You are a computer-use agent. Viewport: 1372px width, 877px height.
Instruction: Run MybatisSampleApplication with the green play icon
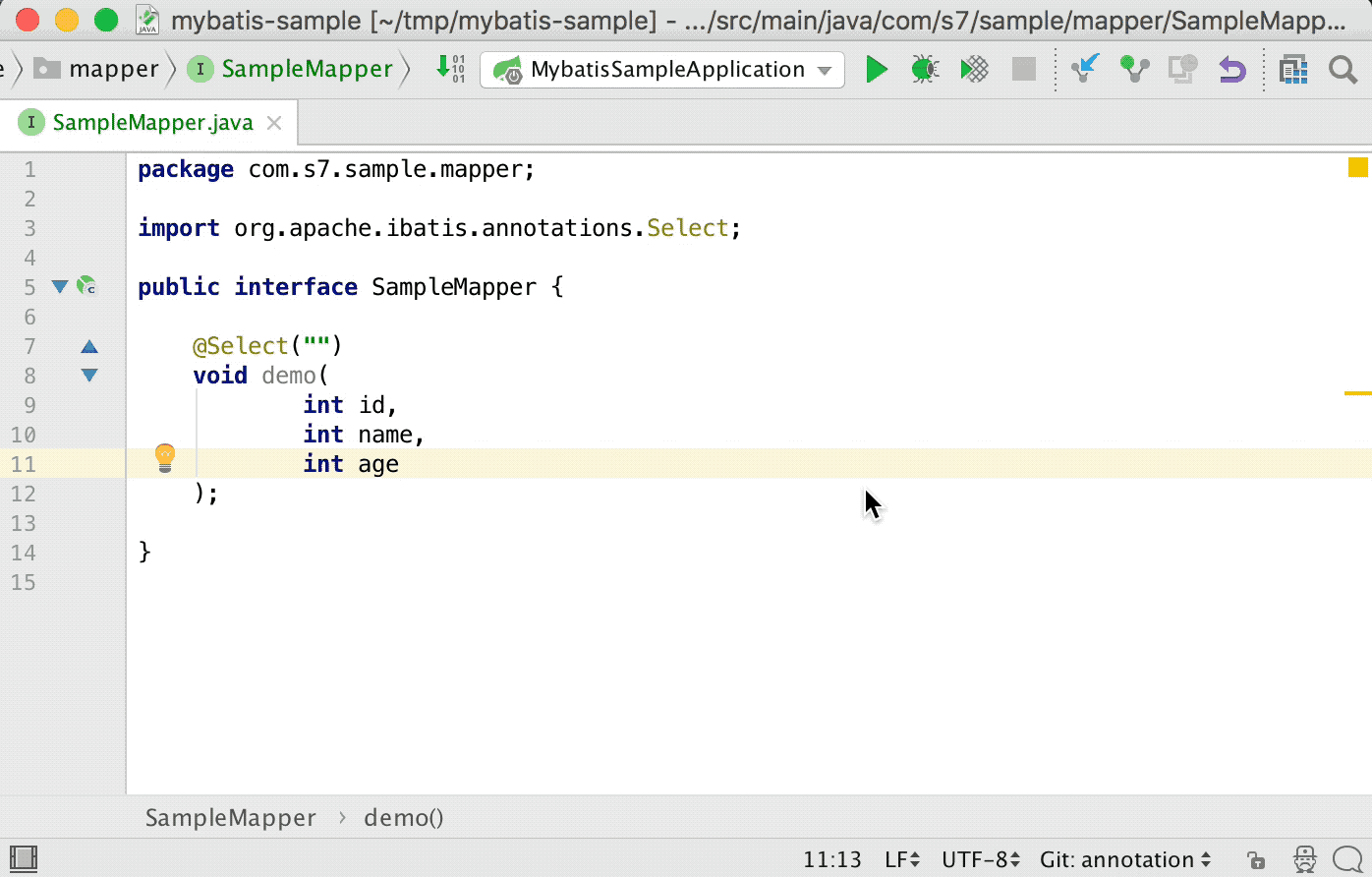click(x=877, y=70)
